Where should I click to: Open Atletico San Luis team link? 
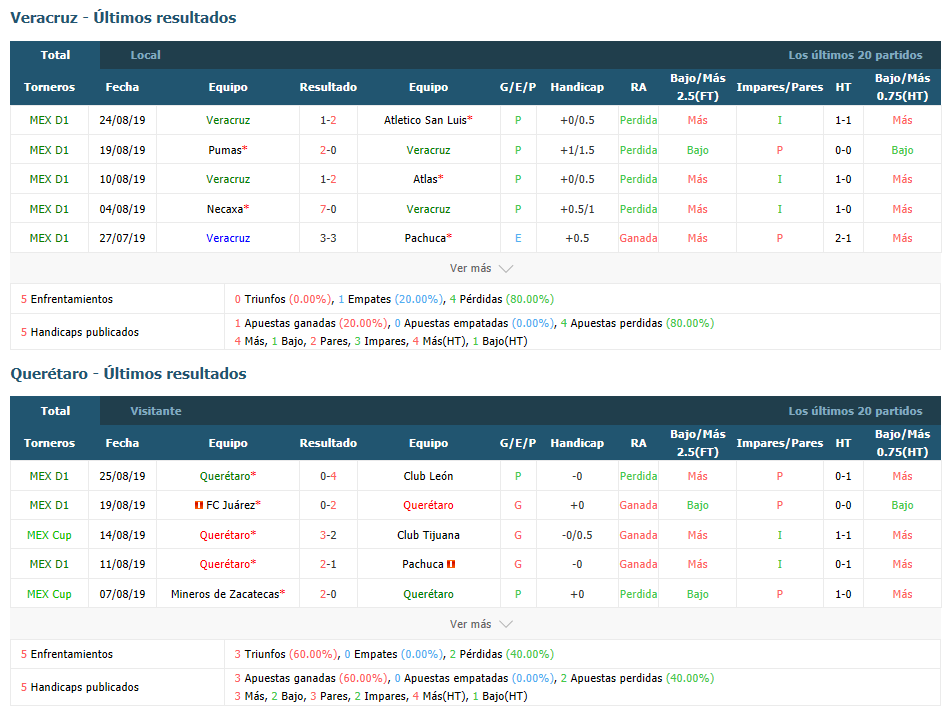click(x=425, y=120)
